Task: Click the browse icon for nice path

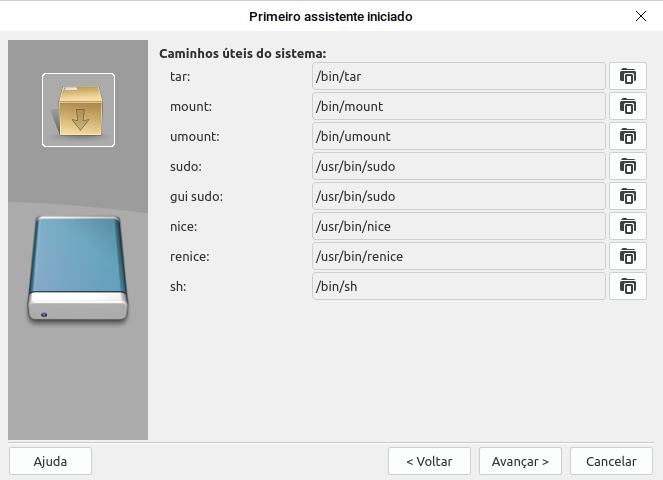Action: (627, 226)
